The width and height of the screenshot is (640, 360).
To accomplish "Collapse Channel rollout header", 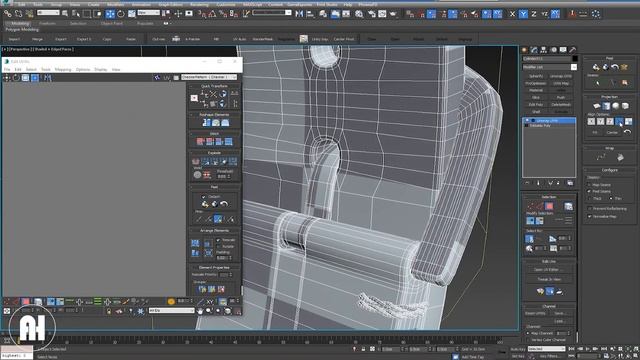I will 549,306.
